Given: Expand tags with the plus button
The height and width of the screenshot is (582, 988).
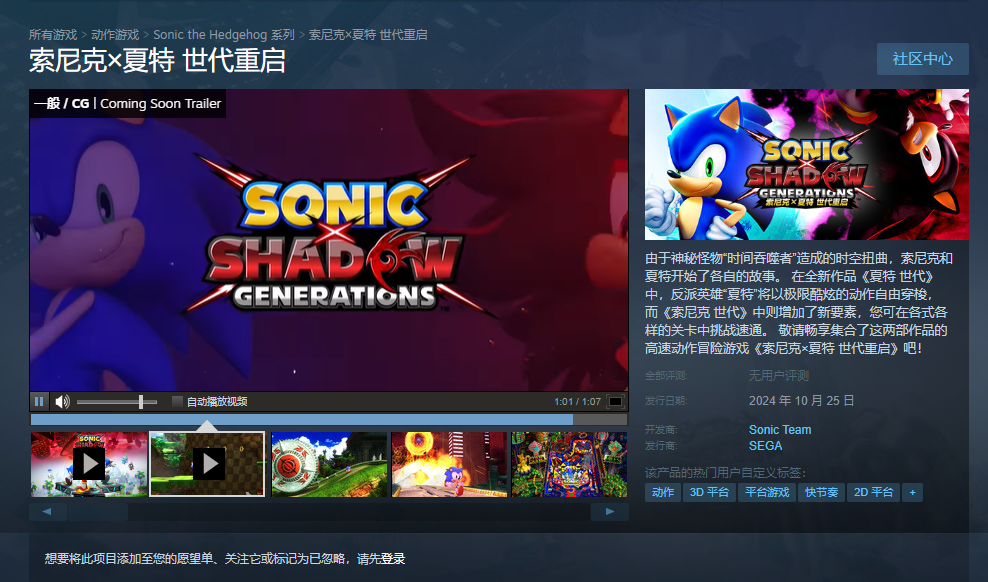Looking at the screenshot, I should (912, 493).
